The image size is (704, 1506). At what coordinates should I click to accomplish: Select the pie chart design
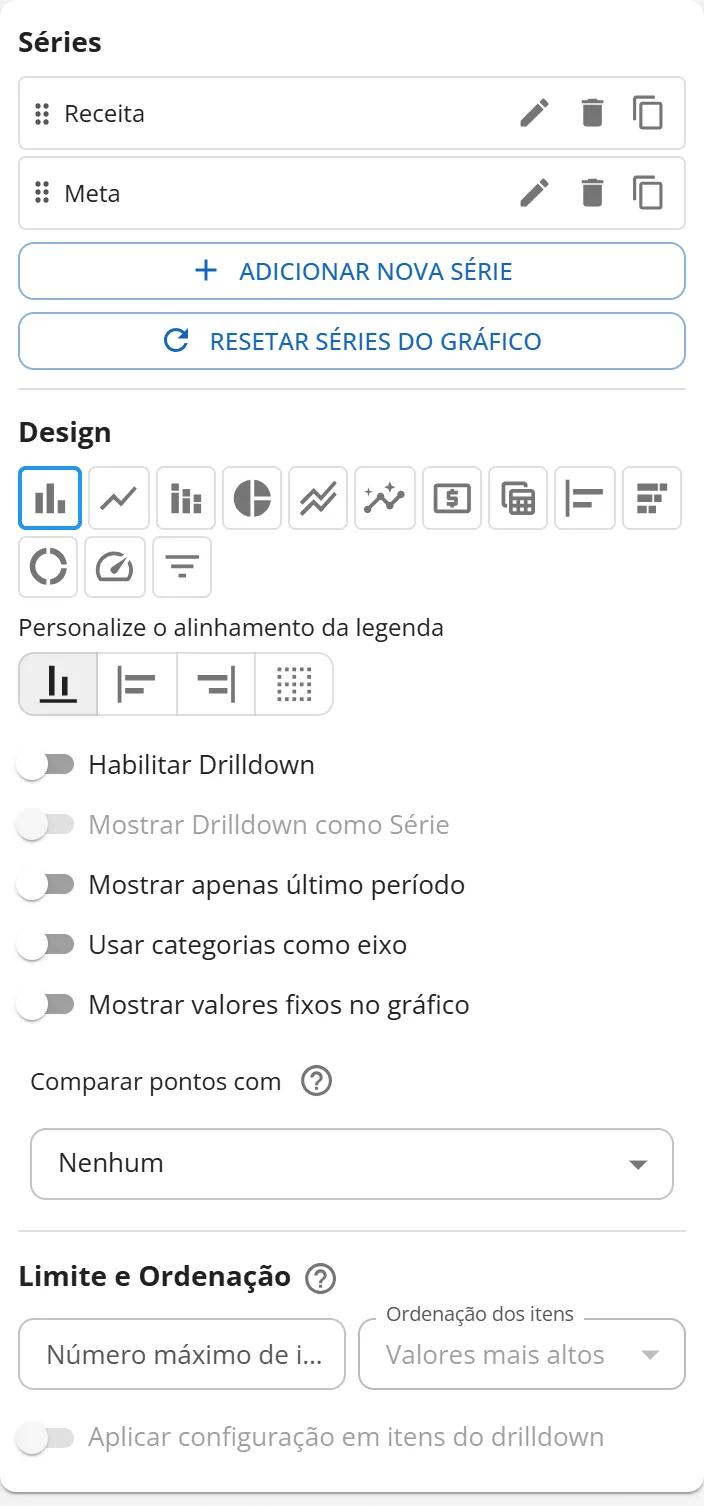(252, 498)
